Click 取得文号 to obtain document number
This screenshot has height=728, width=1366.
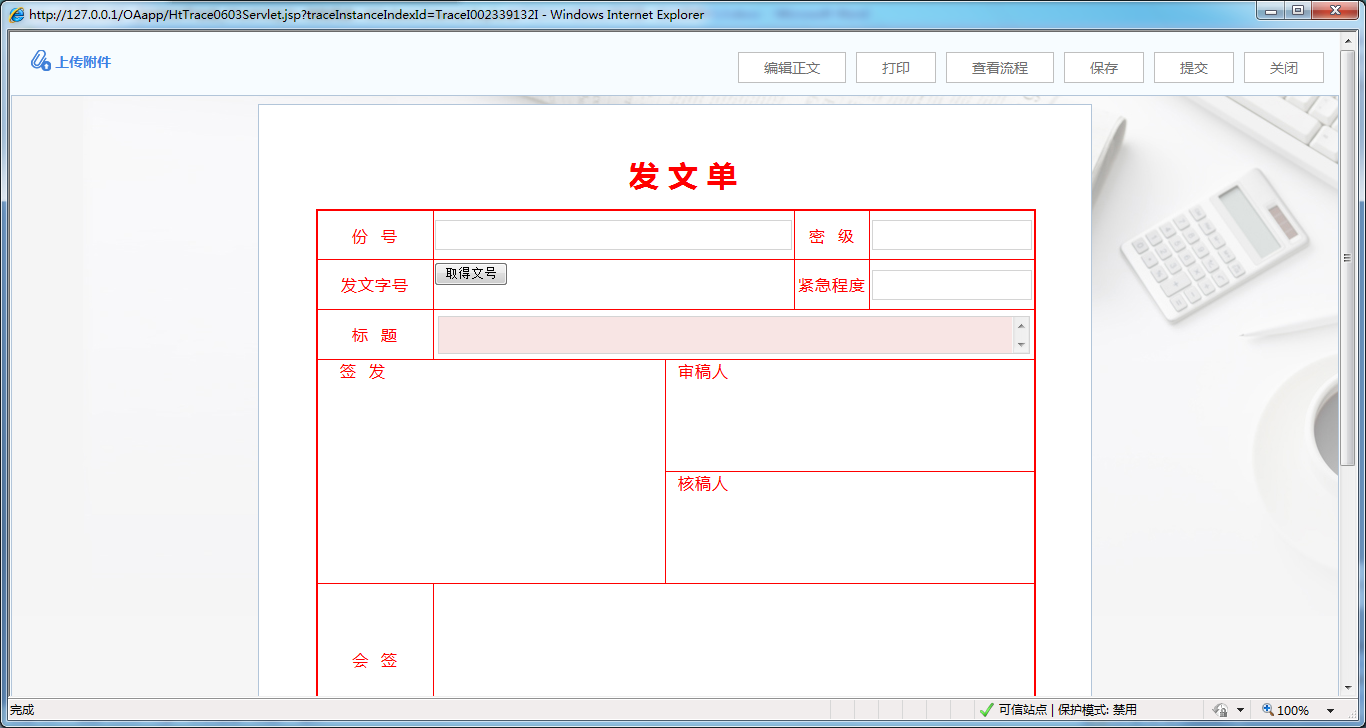click(471, 273)
